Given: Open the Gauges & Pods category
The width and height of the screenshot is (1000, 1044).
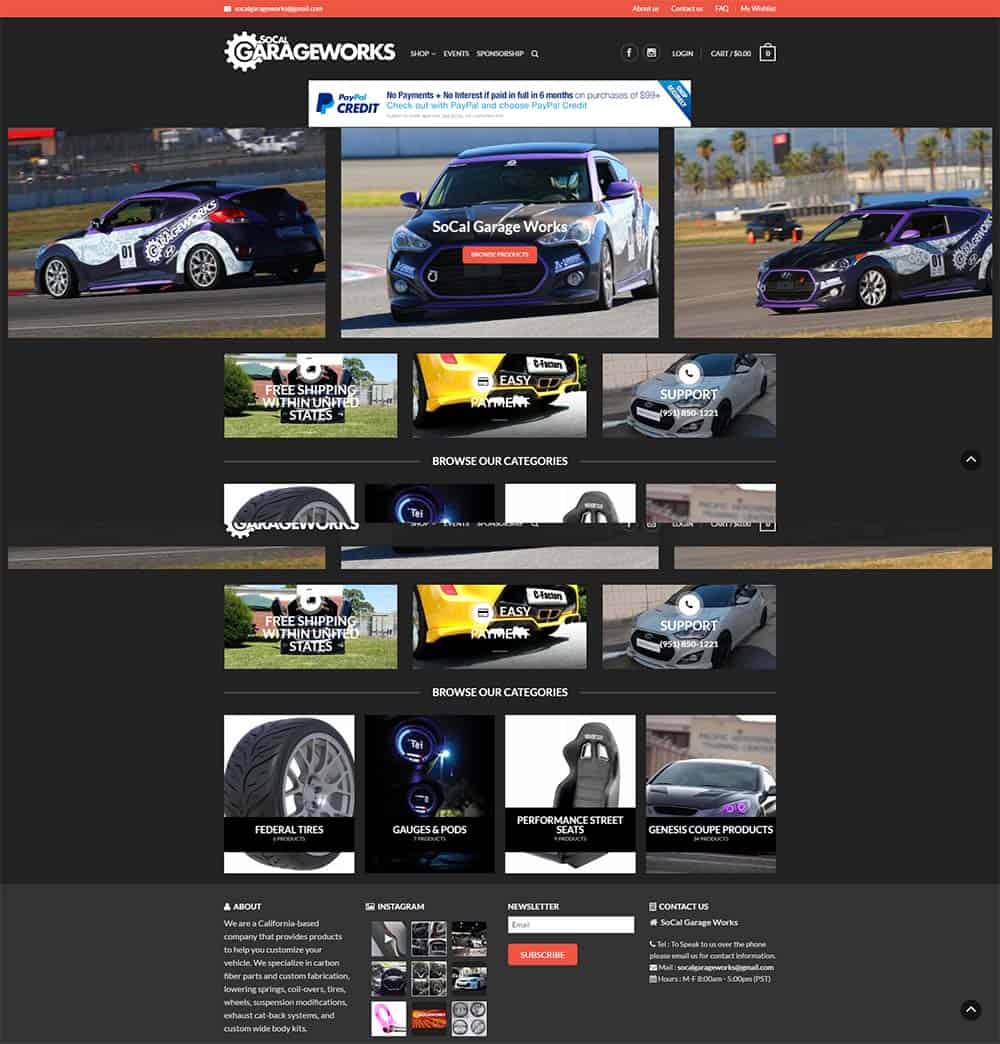Looking at the screenshot, I should coord(429,794).
